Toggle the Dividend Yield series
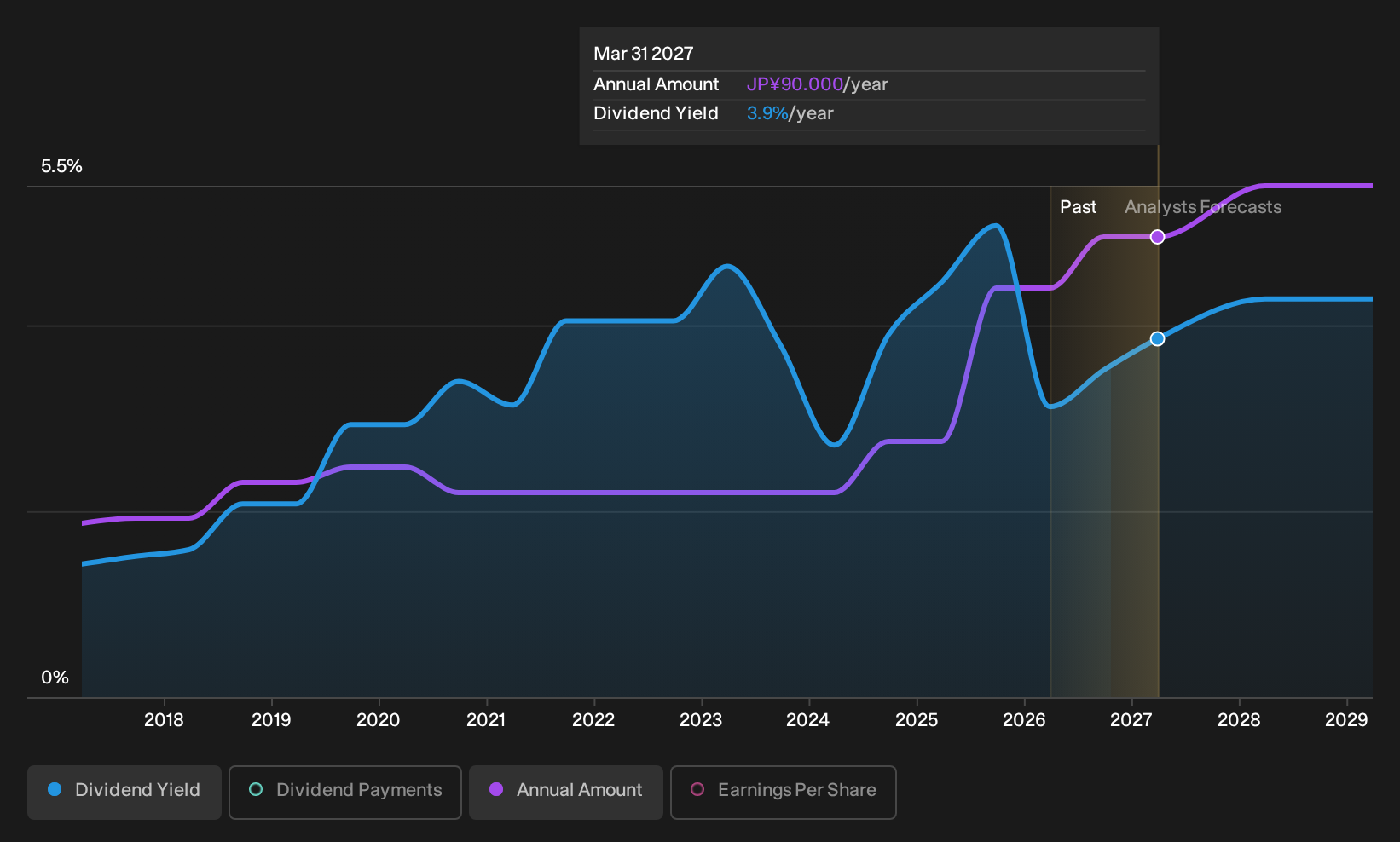The height and width of the screenshot is (842, 1400). [124, 792]
